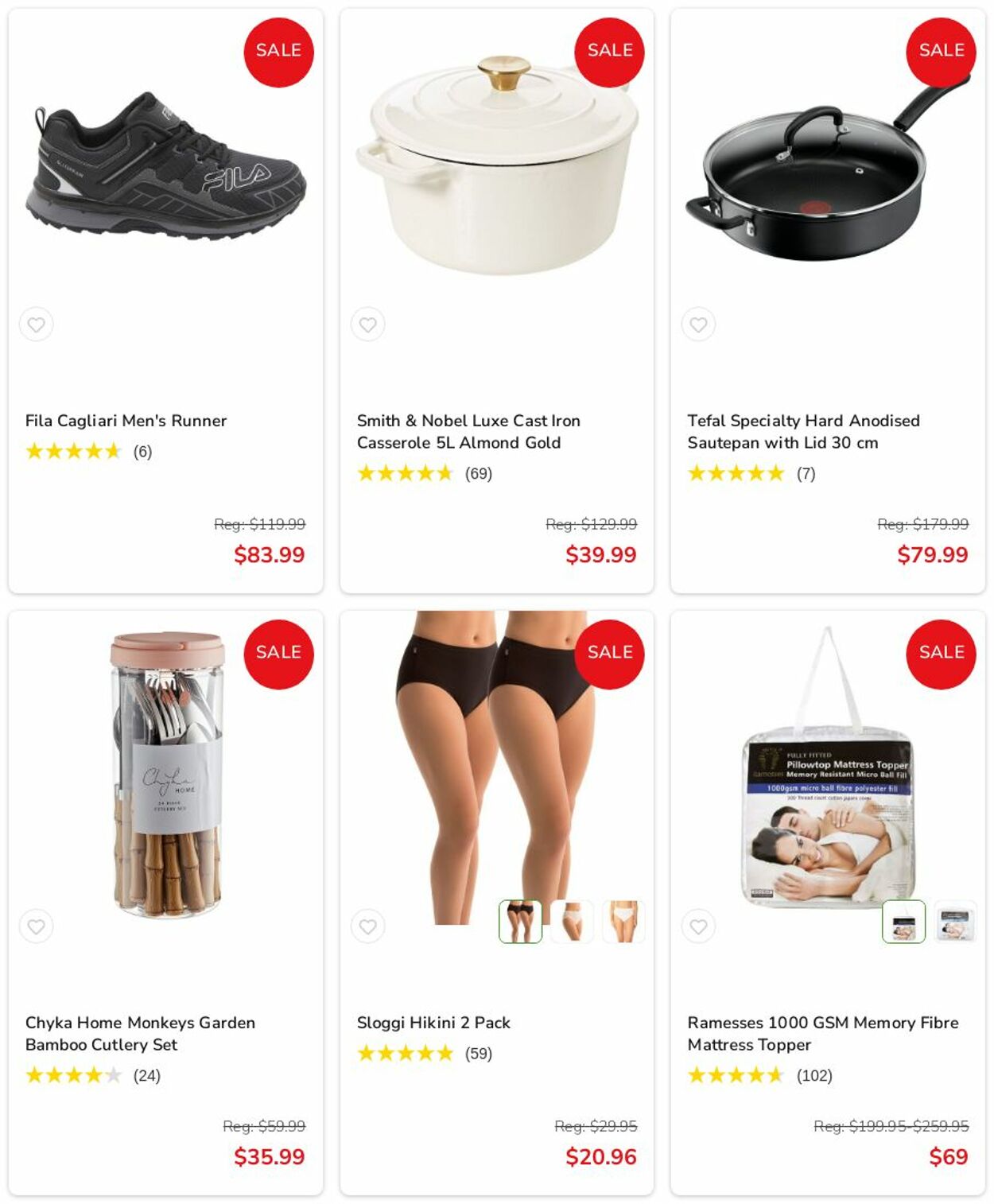The height and width of the screenshot is (1204, 994).
Task: Open Smith & Nobel Luxe Cast Iron Casserole
Action: point(468,432)
